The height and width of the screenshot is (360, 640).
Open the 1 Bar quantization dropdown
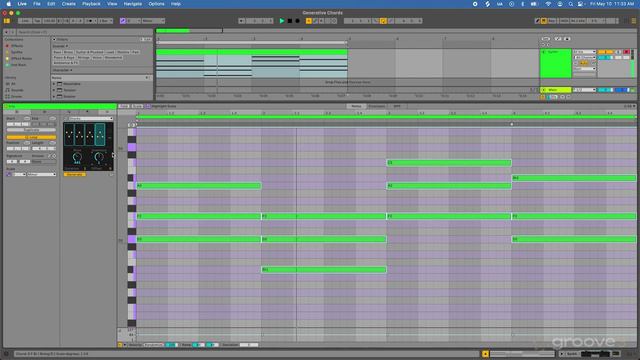coord(105,21)
